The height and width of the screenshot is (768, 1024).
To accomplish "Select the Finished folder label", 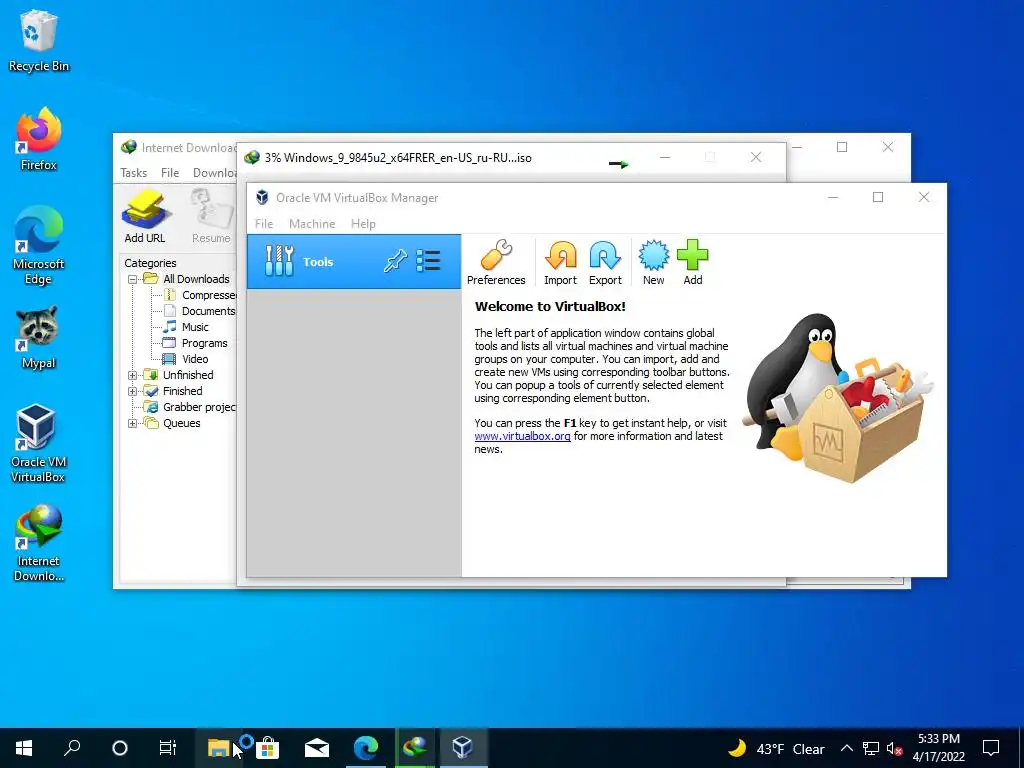I will pyautogui.click(x=182, y=391).
